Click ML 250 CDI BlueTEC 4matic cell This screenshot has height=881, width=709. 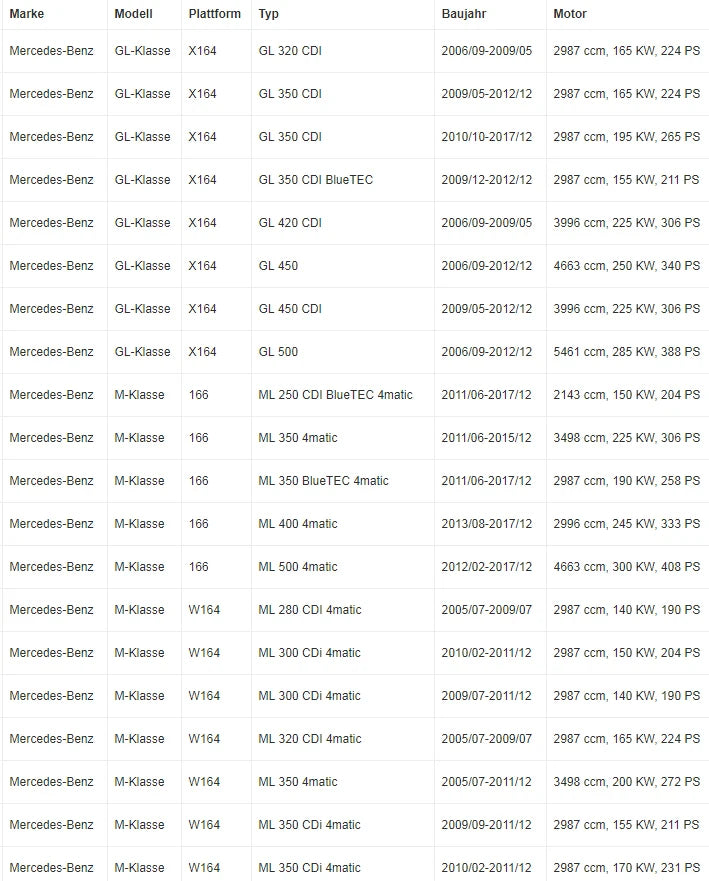coord(335,395)
